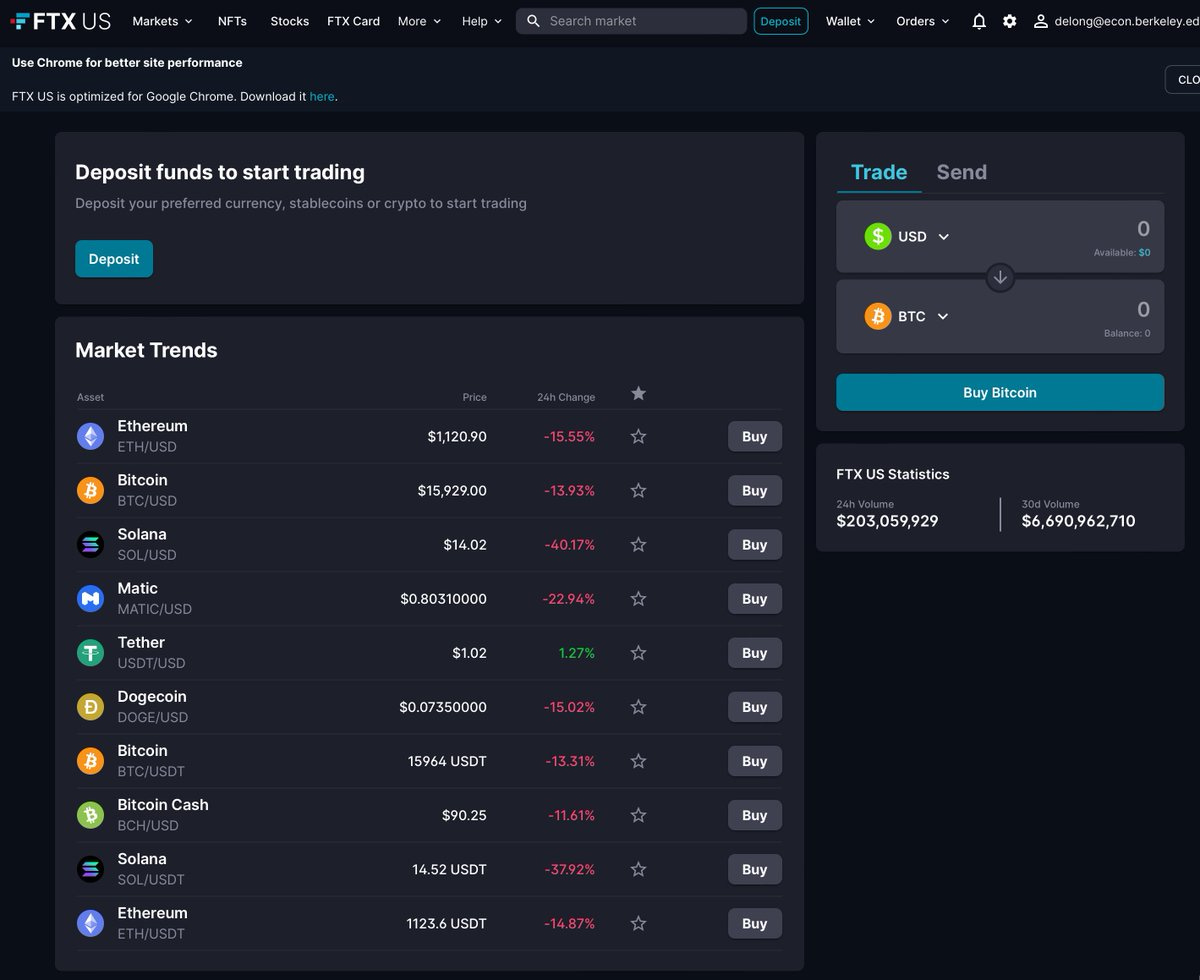The width and height of the screenshot is (1200, 980).
Task: Open the Stocks page
Action: coord(289,21)
